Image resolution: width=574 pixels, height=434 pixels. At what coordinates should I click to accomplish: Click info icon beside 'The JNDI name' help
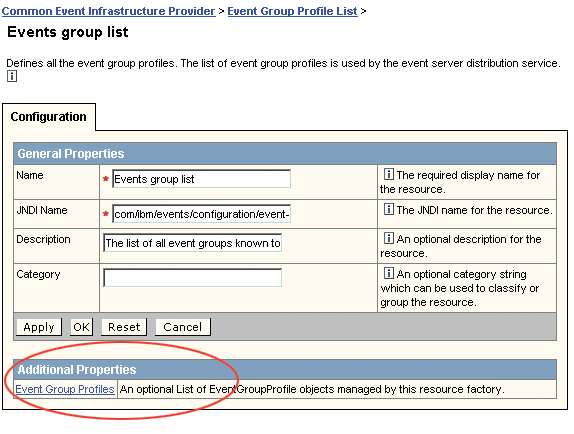(388, 209)
